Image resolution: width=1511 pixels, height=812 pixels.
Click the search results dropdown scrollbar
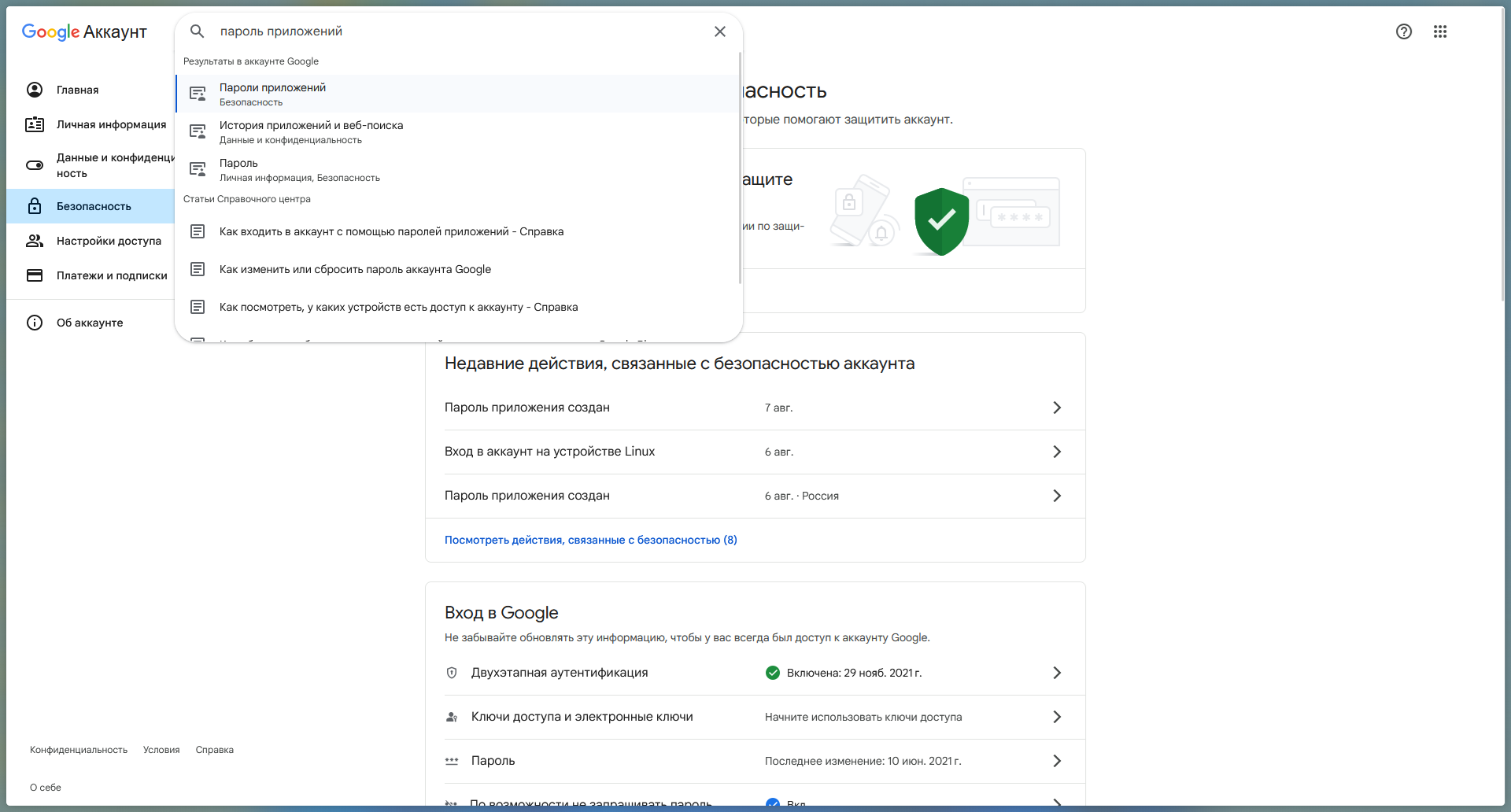(740, 168)
